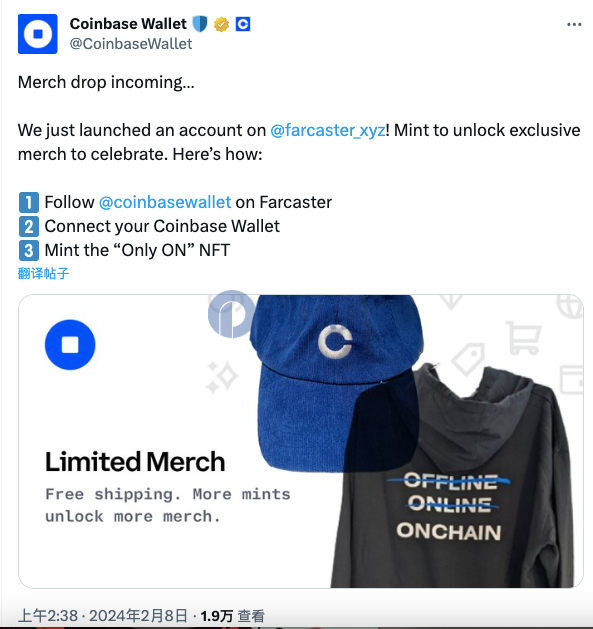Click the sparkle watermark icon
This screenshot has width=593, height=629.
(221, 377)
